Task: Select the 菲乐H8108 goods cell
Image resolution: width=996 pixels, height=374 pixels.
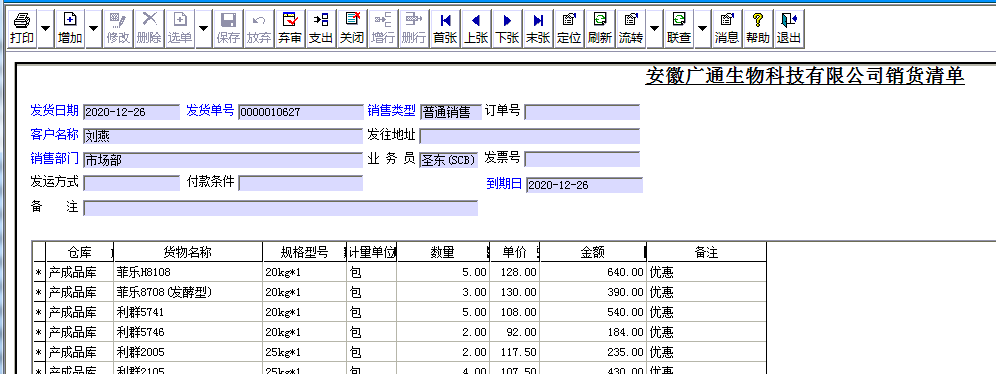Action: tap(188, 272)
